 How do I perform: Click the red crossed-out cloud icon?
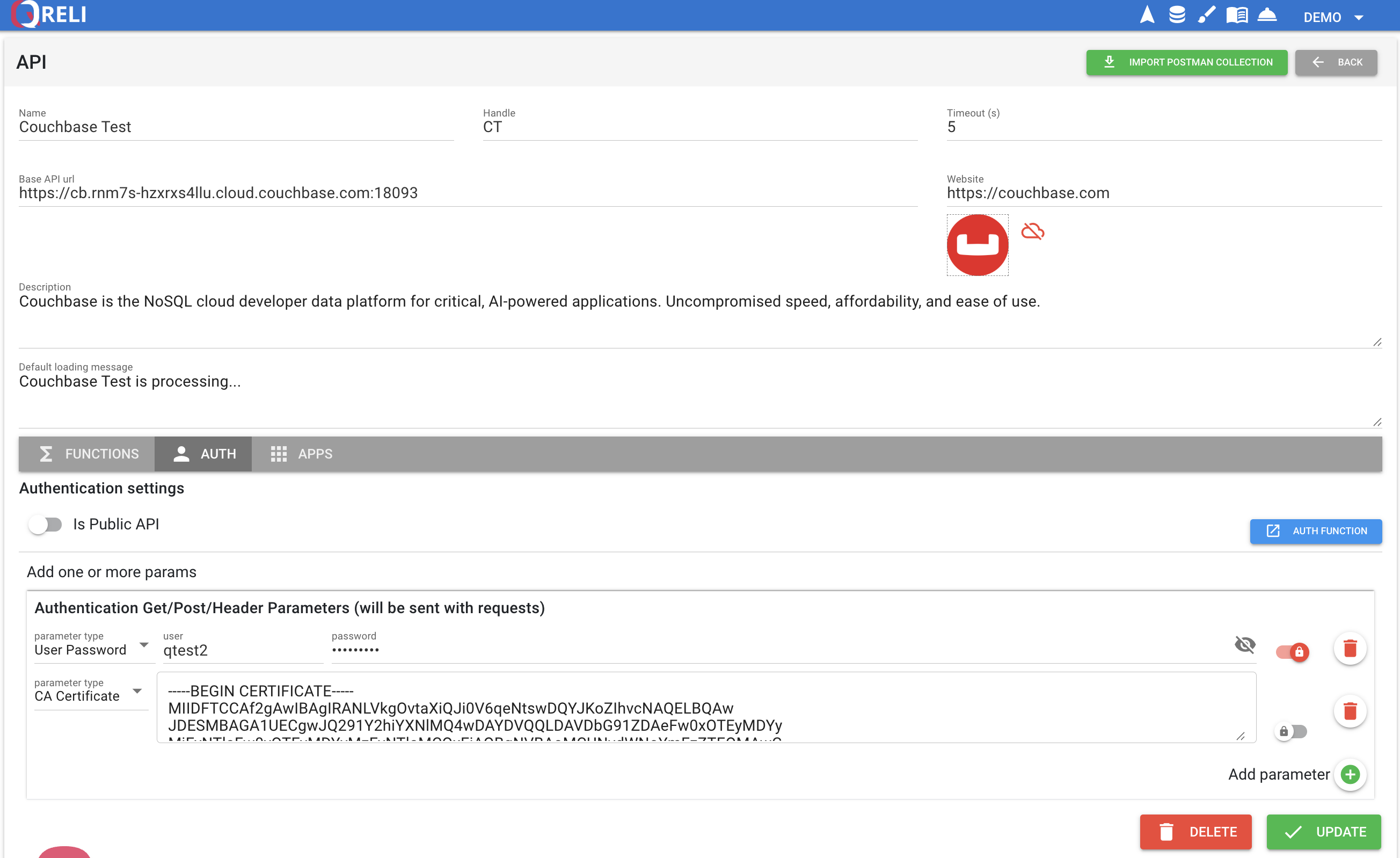pyautogui.click(x=1032, y=231)
